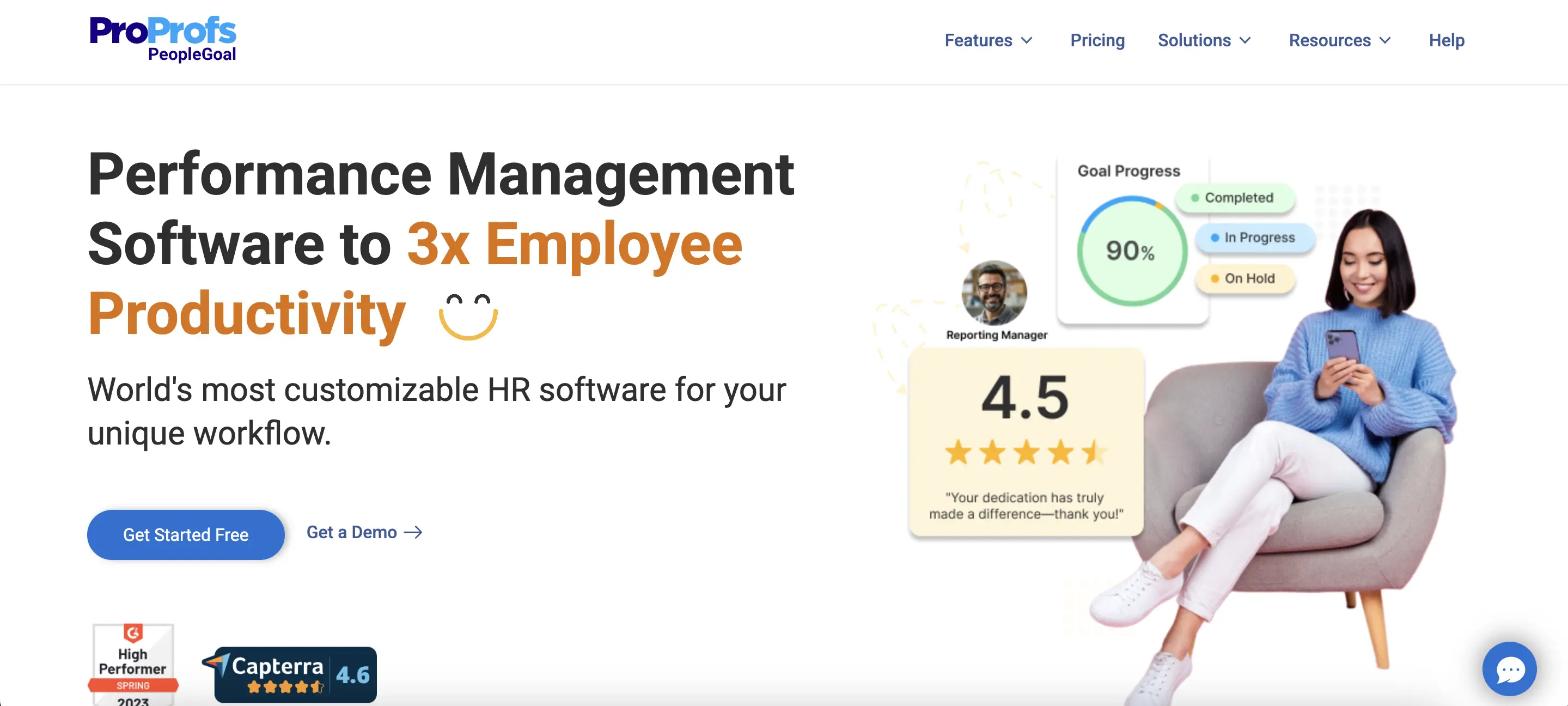Open the Help menu item
The image size is (1568, 706).
[1446, 40]
